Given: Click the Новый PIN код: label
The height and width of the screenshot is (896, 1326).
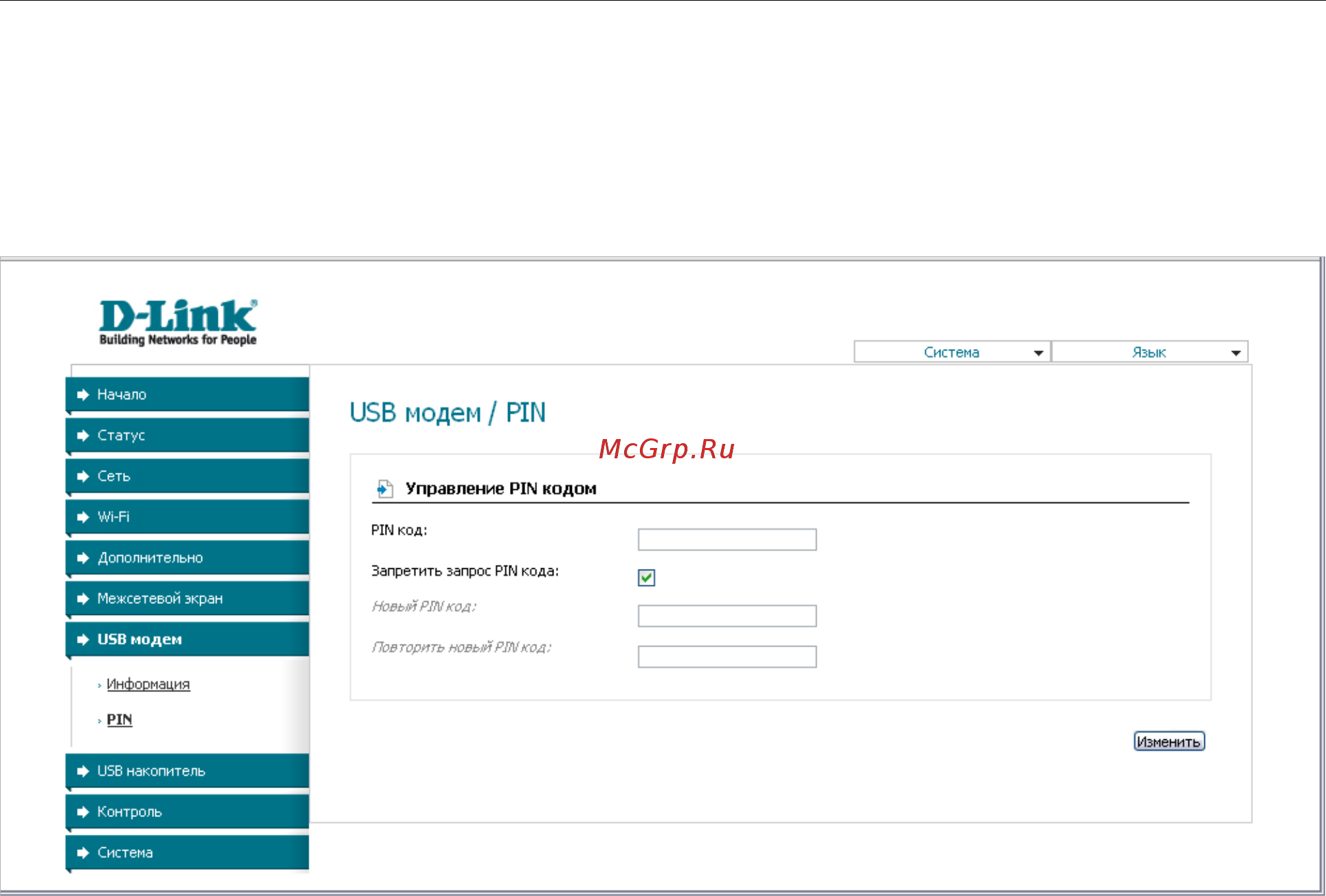Looking at the screenshot, I should [423, 607].
